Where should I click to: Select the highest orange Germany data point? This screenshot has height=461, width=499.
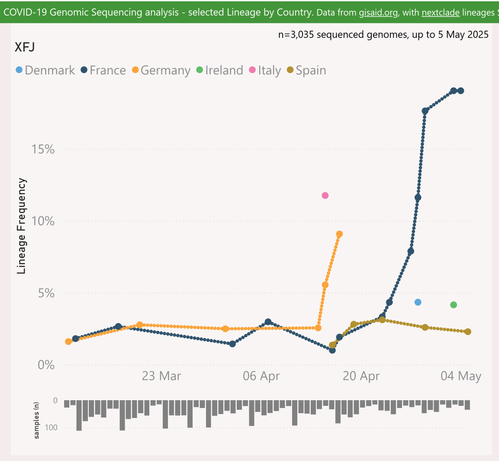click(339, 234)
